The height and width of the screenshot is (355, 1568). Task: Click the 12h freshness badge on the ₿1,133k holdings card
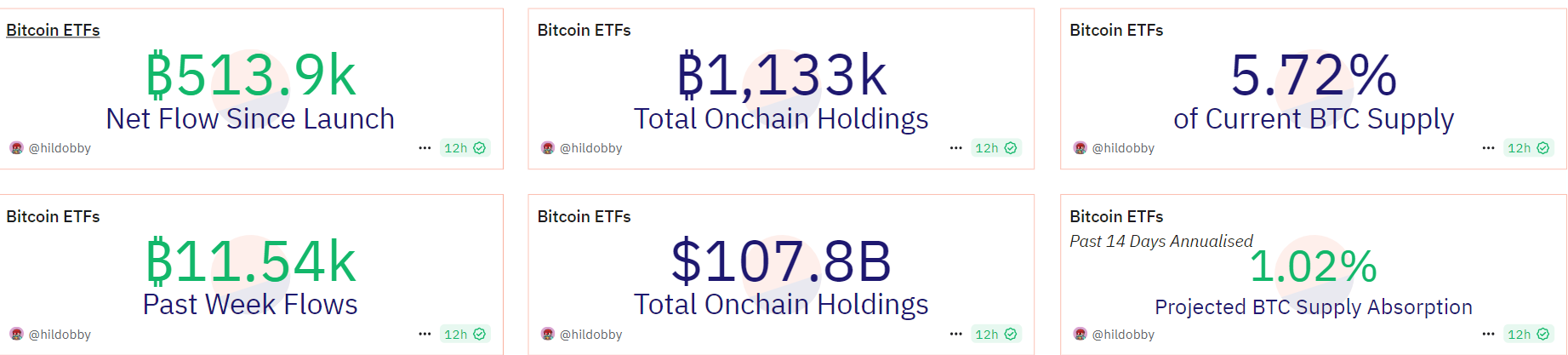point(995,148)
